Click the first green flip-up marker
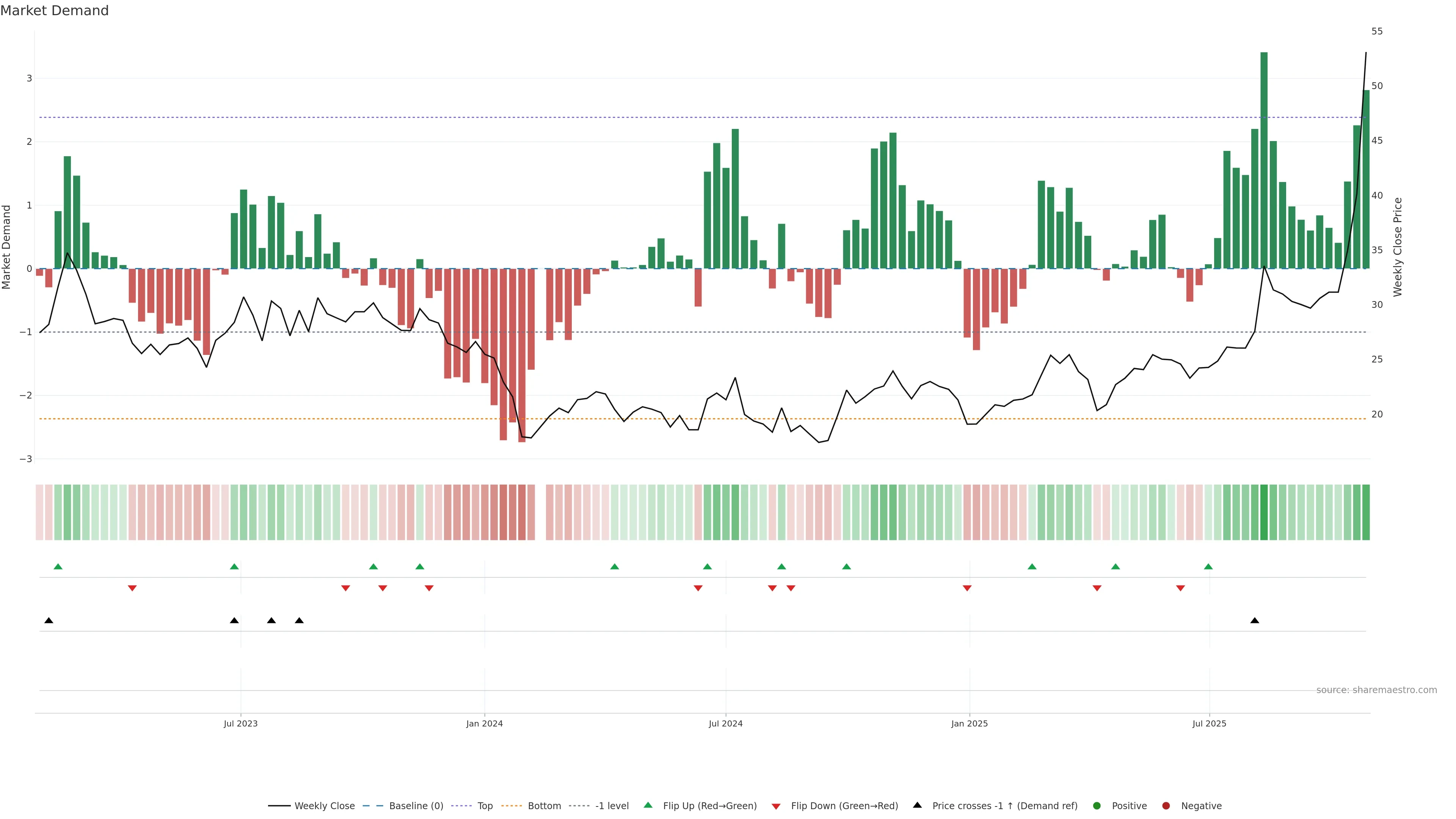The height and width of the screenshot is (819, 1456). (58, 566)
